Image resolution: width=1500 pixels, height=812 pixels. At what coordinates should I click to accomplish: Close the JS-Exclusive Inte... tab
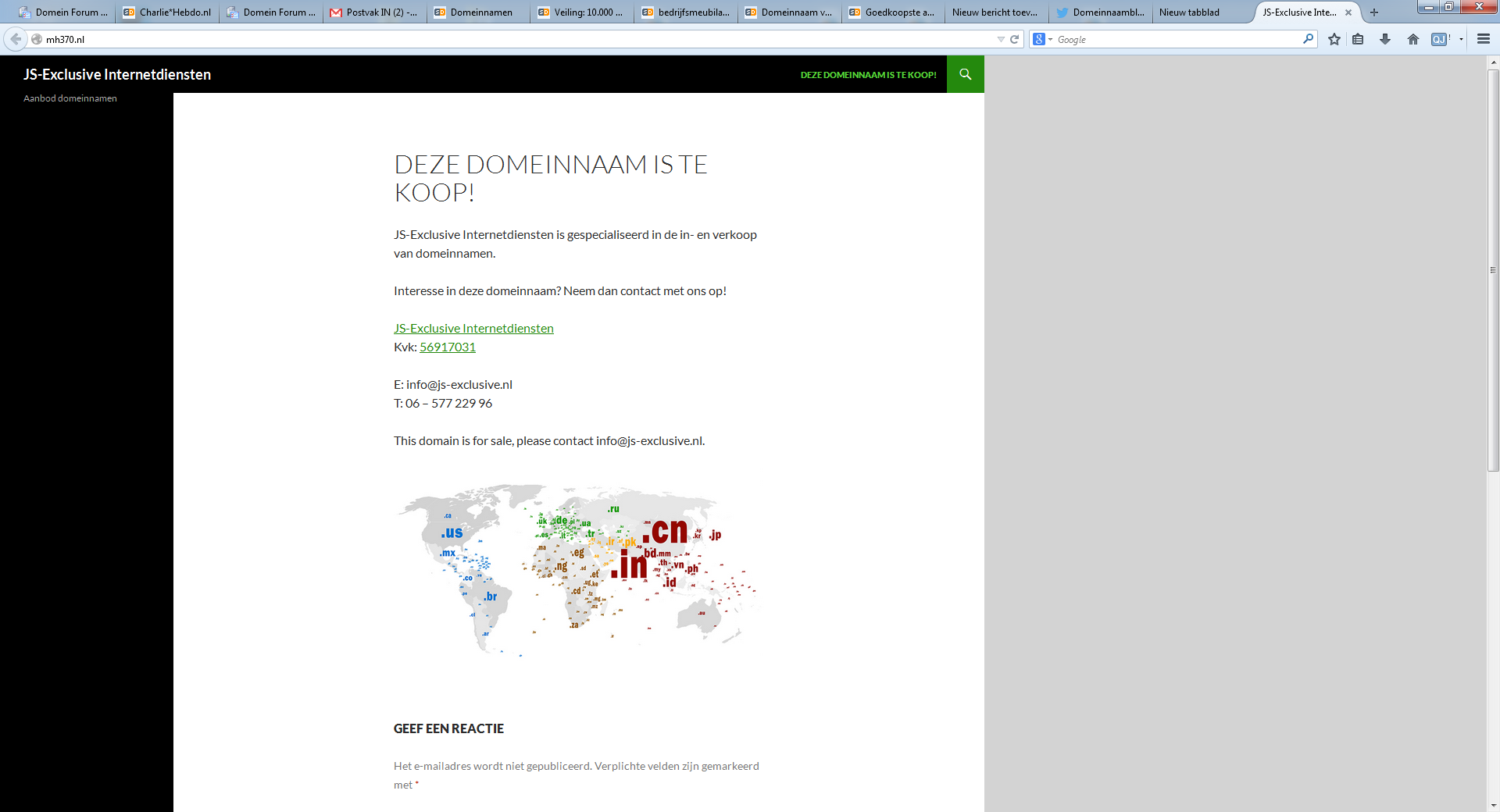pyautogui.click(x=1348, y=12)
